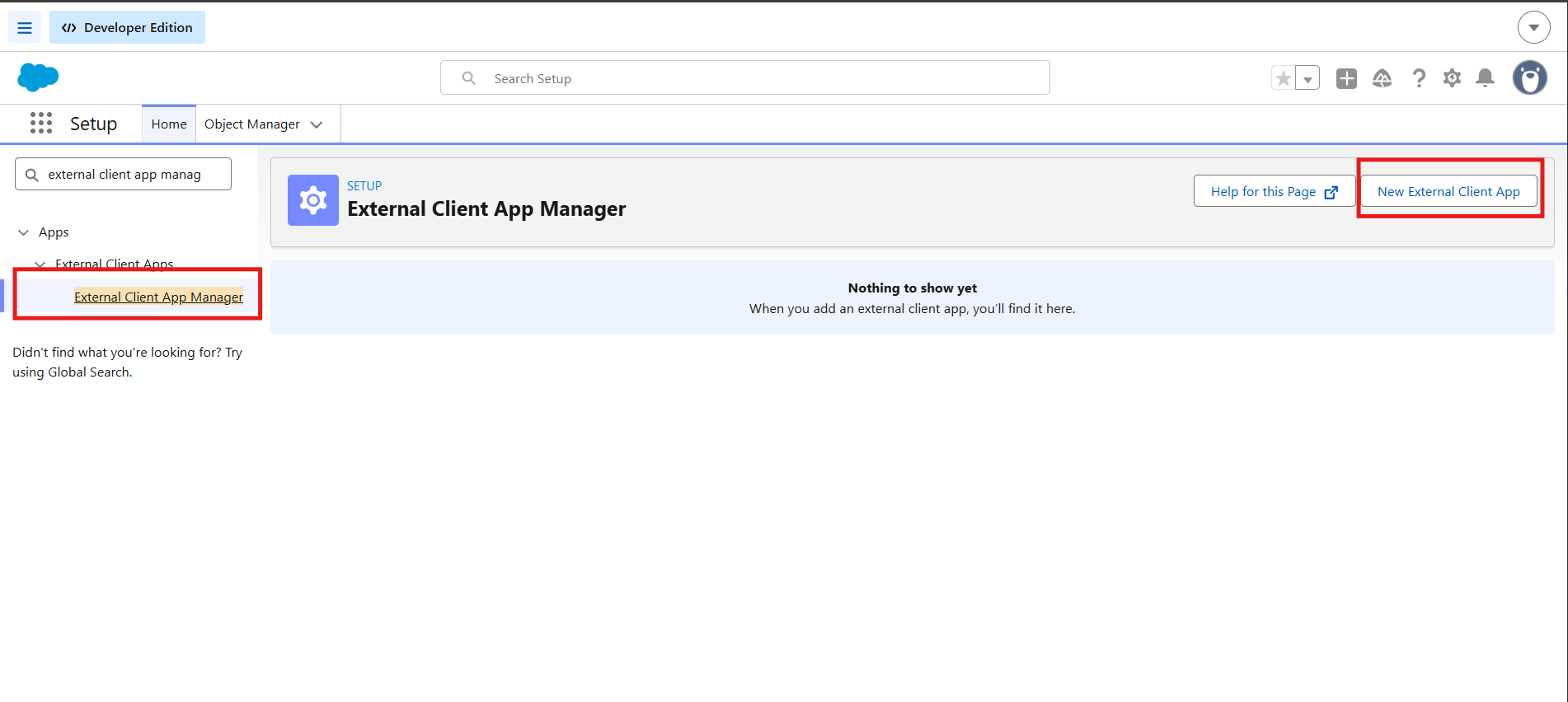This screenshot has height=702, width=1568.
Task: Collapse the Apps tree section
Action: pyautogui.click(x=24, y=232)
